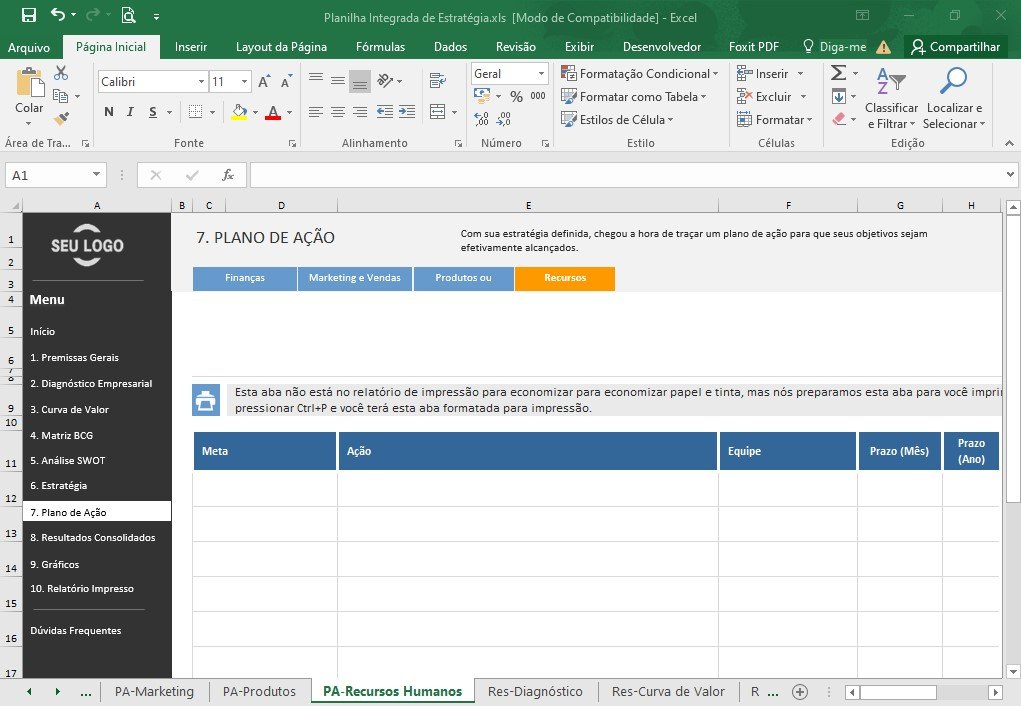
Task: Expand the Geral number format dropdown
Action: (541, 74)
